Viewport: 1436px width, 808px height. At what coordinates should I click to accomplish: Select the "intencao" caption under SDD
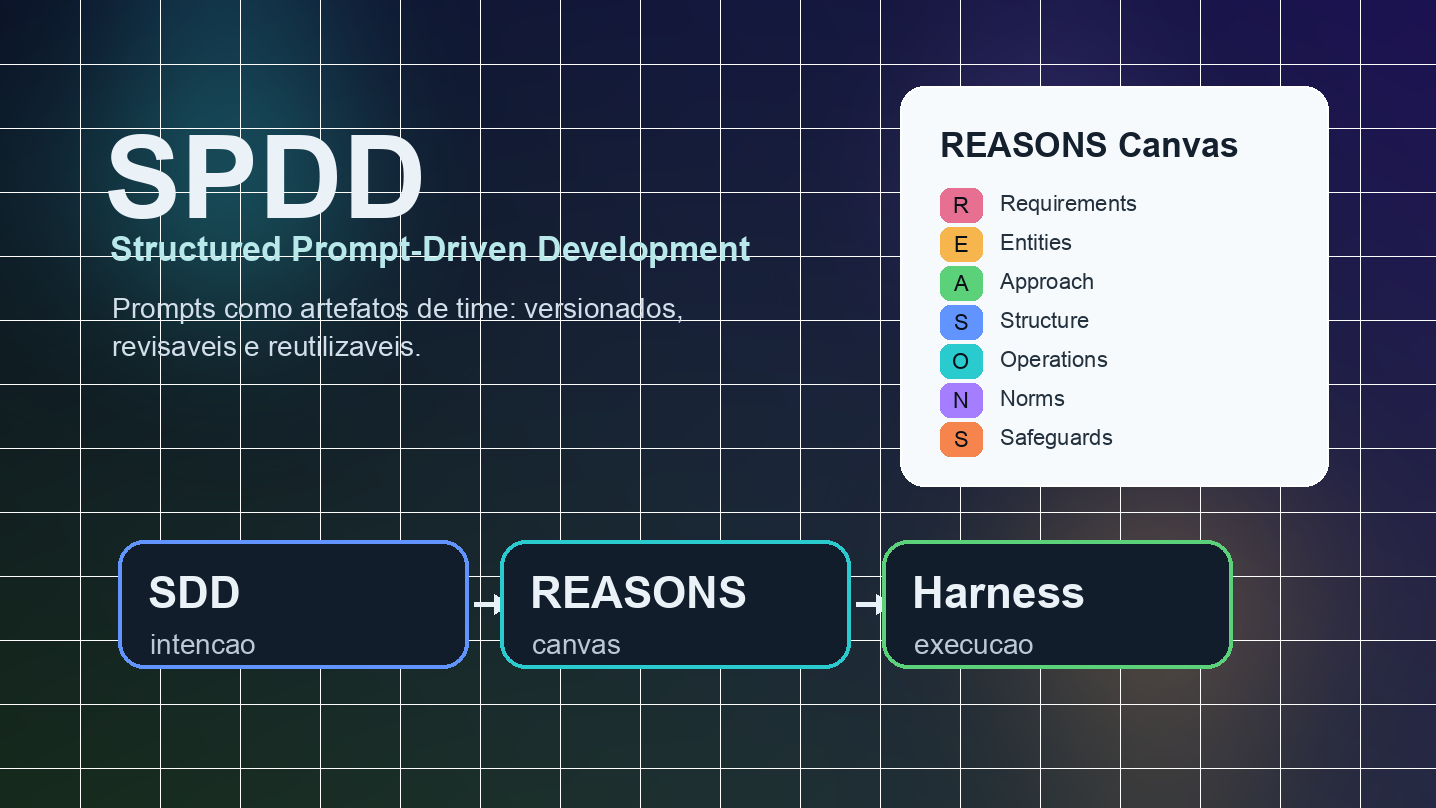202,645
